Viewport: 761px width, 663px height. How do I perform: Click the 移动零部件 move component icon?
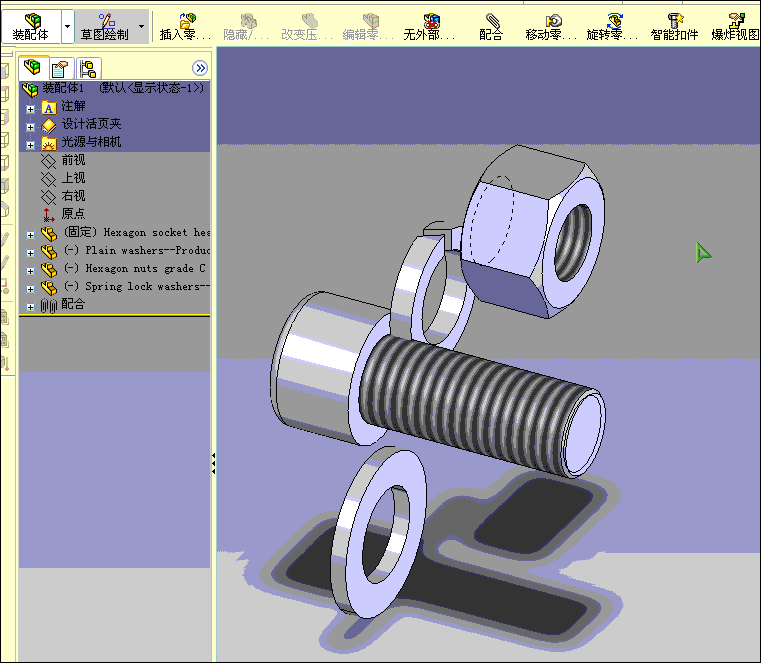tap(553, 20)
